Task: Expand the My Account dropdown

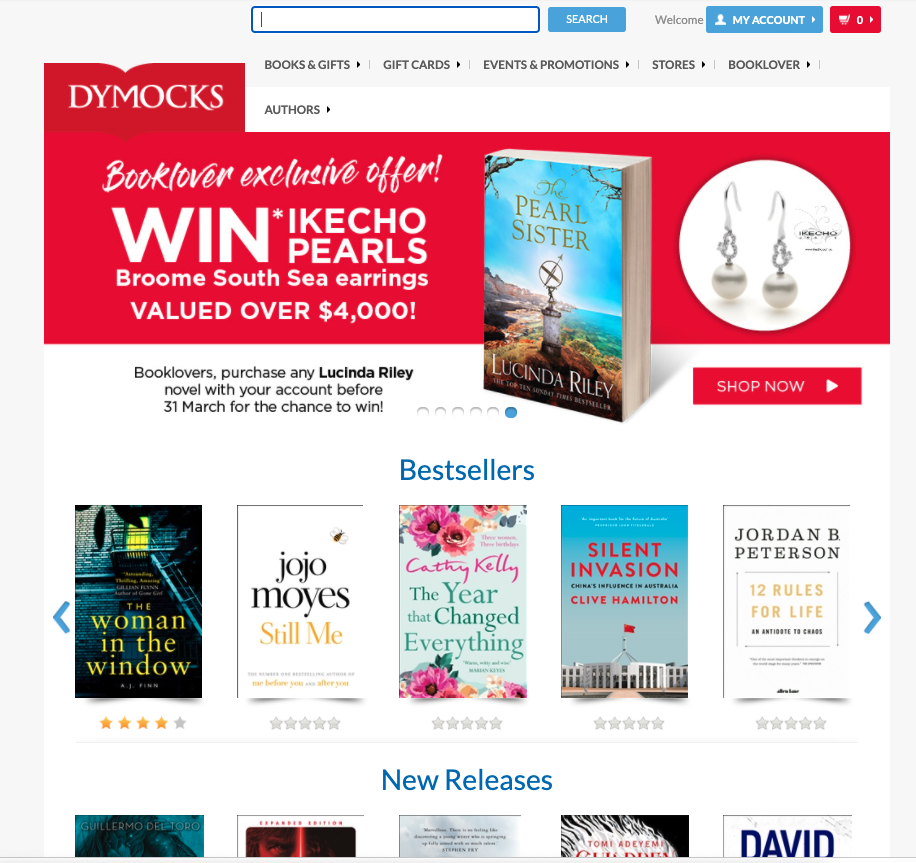Action: (764, 20)
